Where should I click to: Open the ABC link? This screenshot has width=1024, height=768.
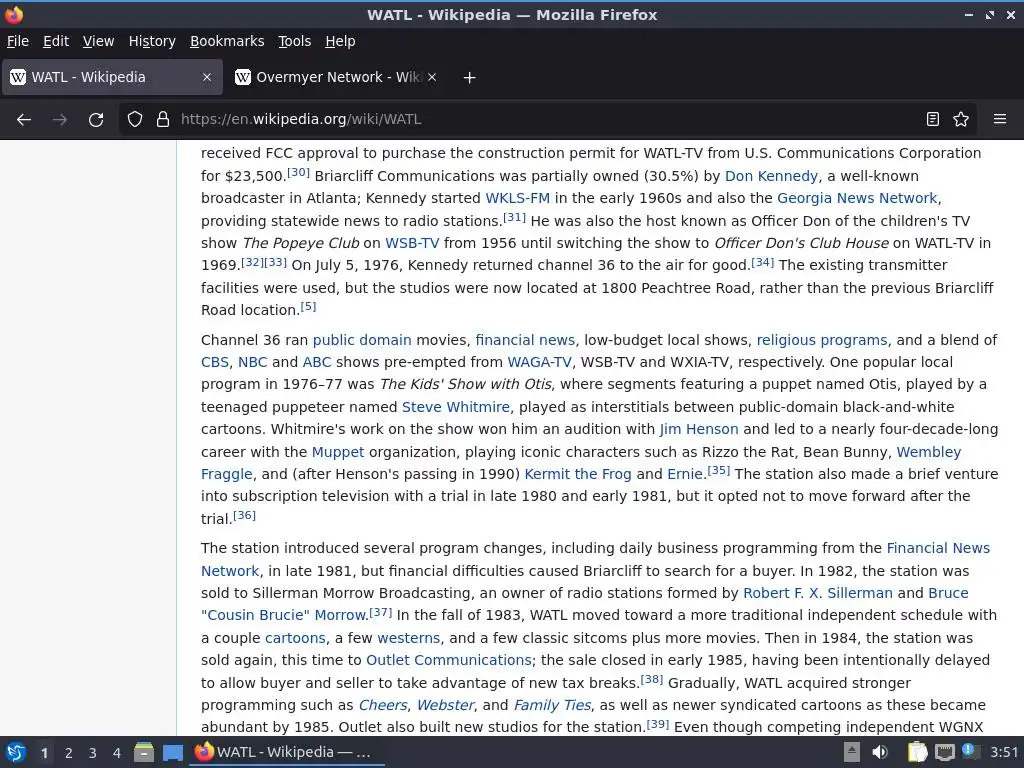[317, 362]
